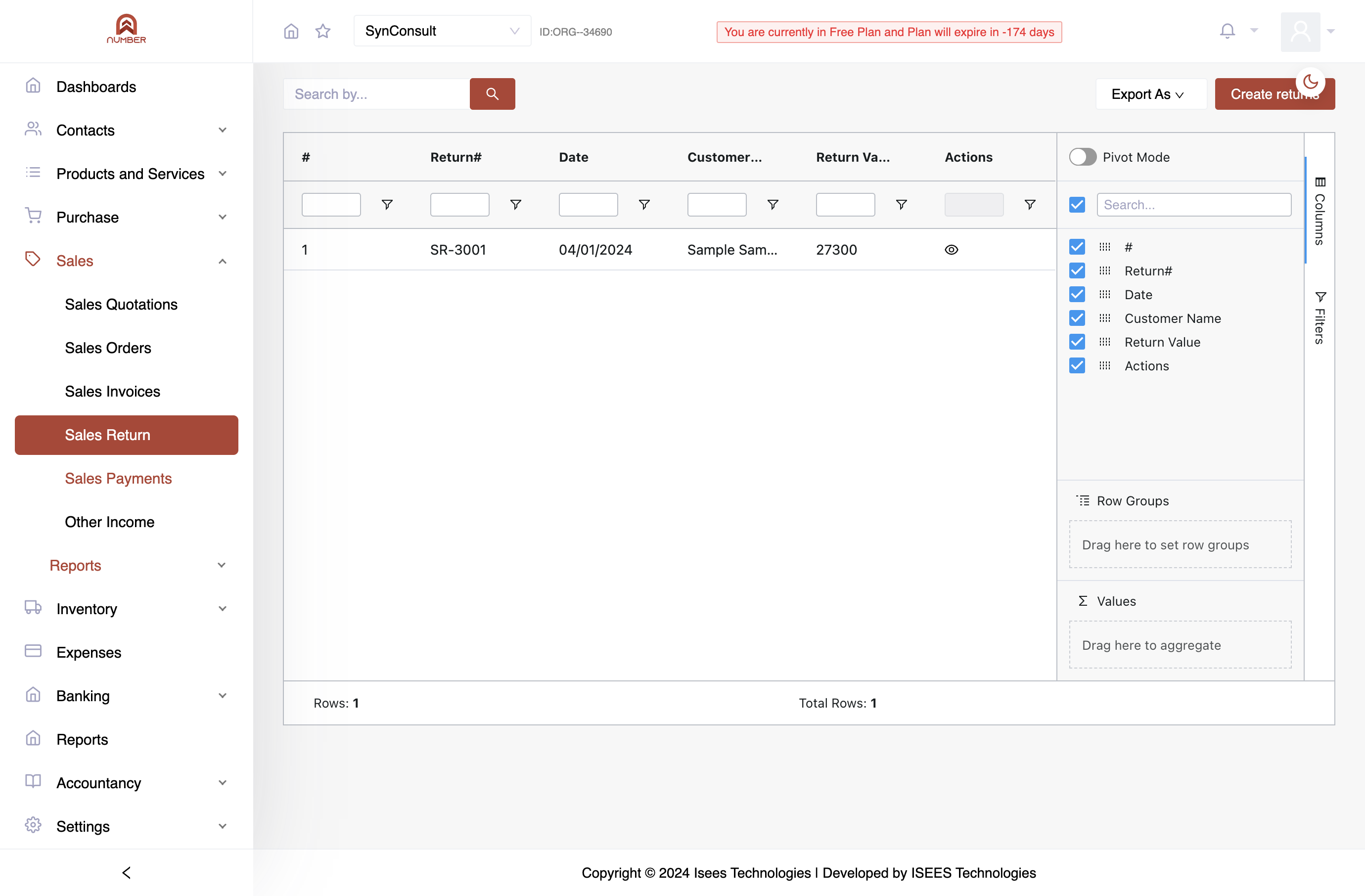Uncheck the Customer Name column checkbox

pos(1077,318)
